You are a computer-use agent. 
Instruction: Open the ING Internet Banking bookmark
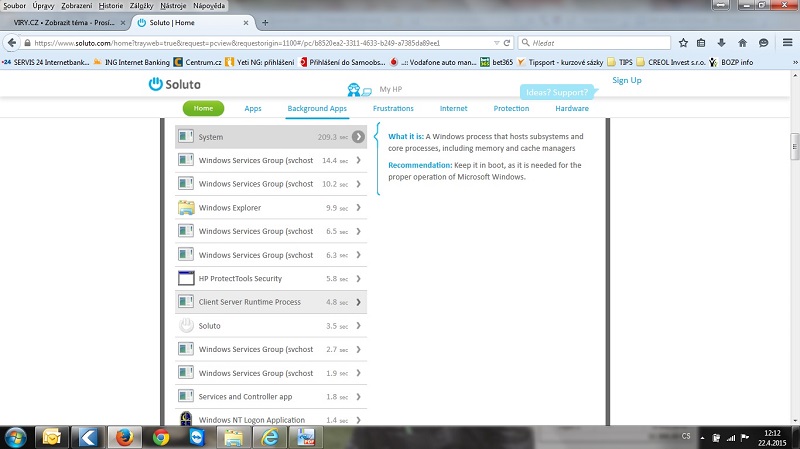pyautogui.click(x=131, y=62)
